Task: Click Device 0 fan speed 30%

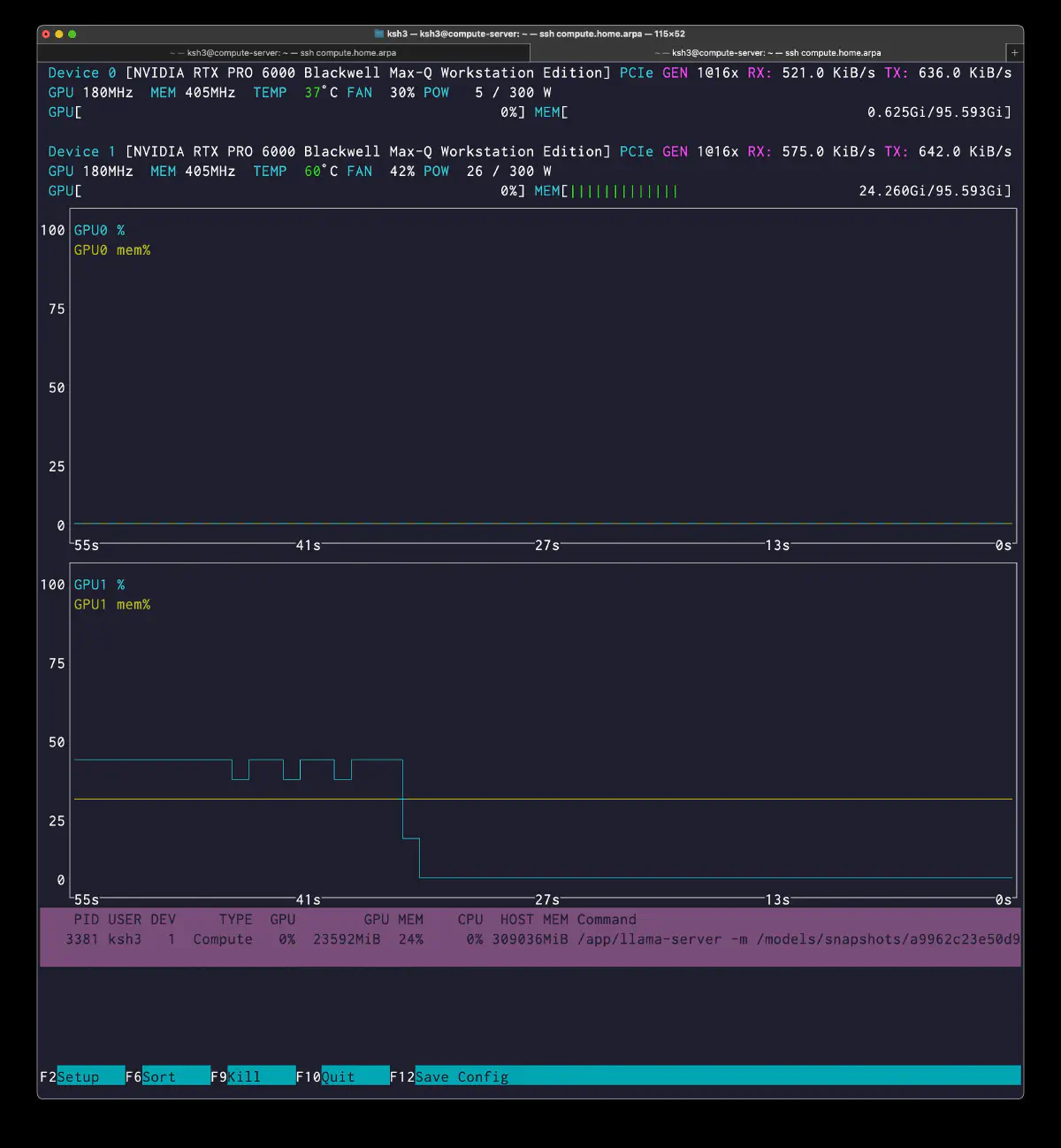Action: [402, 93]
